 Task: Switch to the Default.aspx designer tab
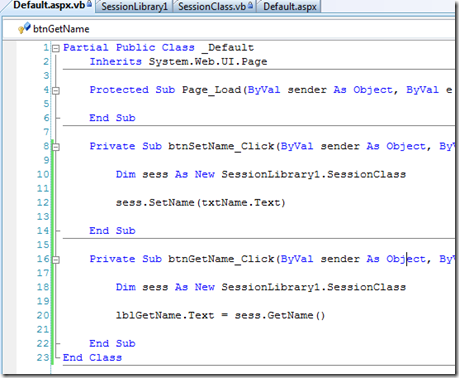click(x=289, y=6)
